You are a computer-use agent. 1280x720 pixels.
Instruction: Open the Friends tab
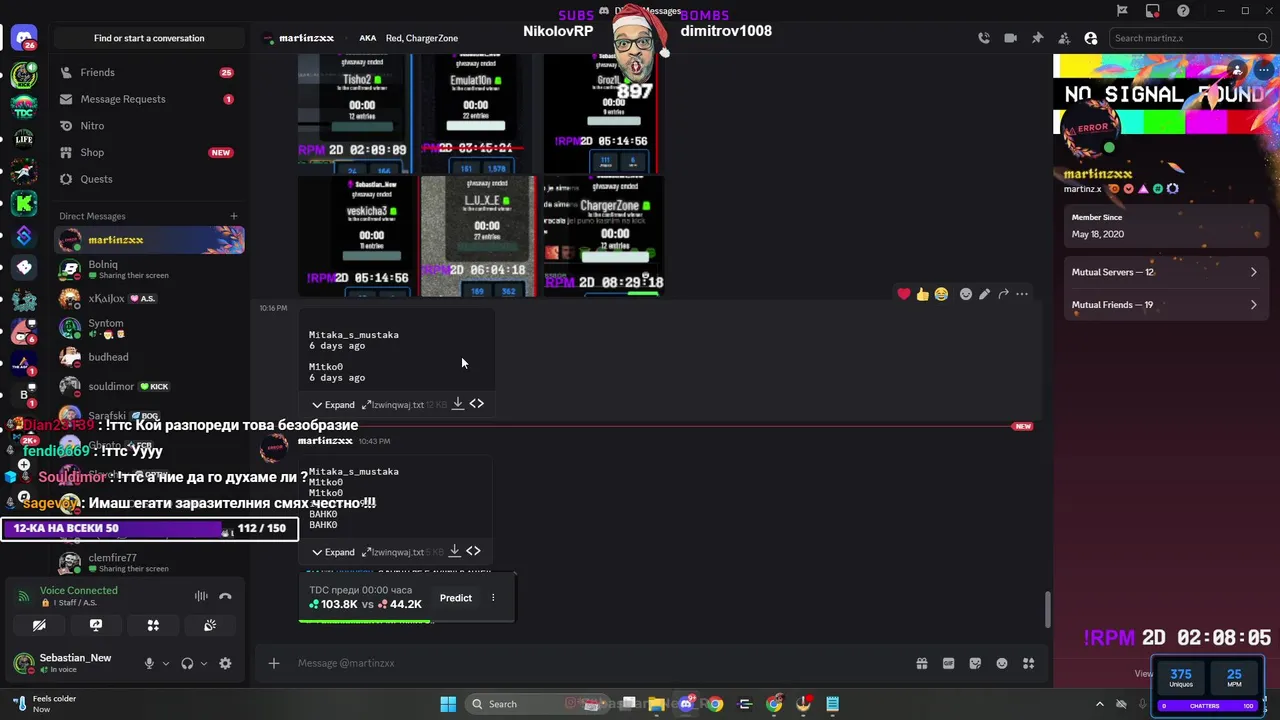point(149,72)
